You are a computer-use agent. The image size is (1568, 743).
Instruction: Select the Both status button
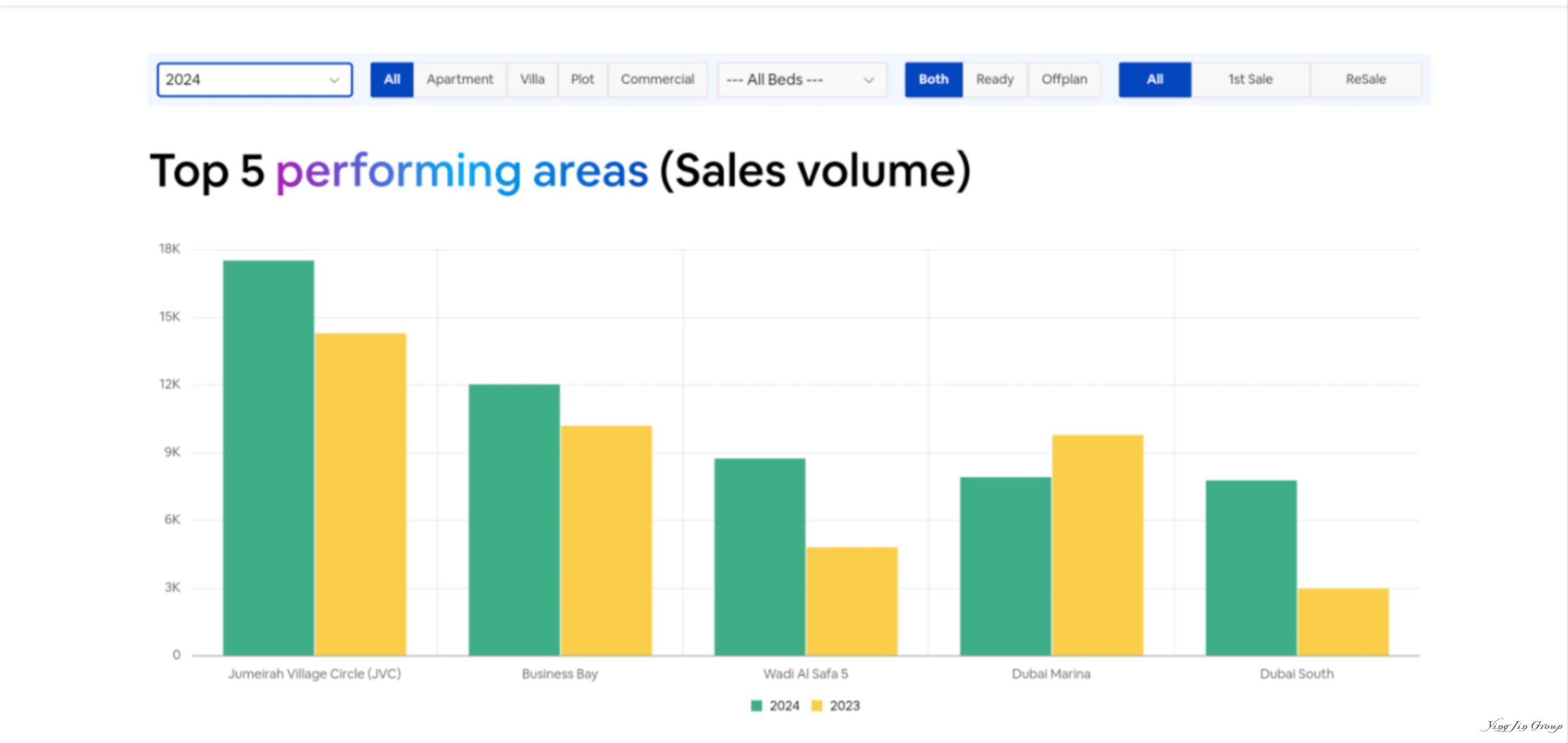click(933, 79)
